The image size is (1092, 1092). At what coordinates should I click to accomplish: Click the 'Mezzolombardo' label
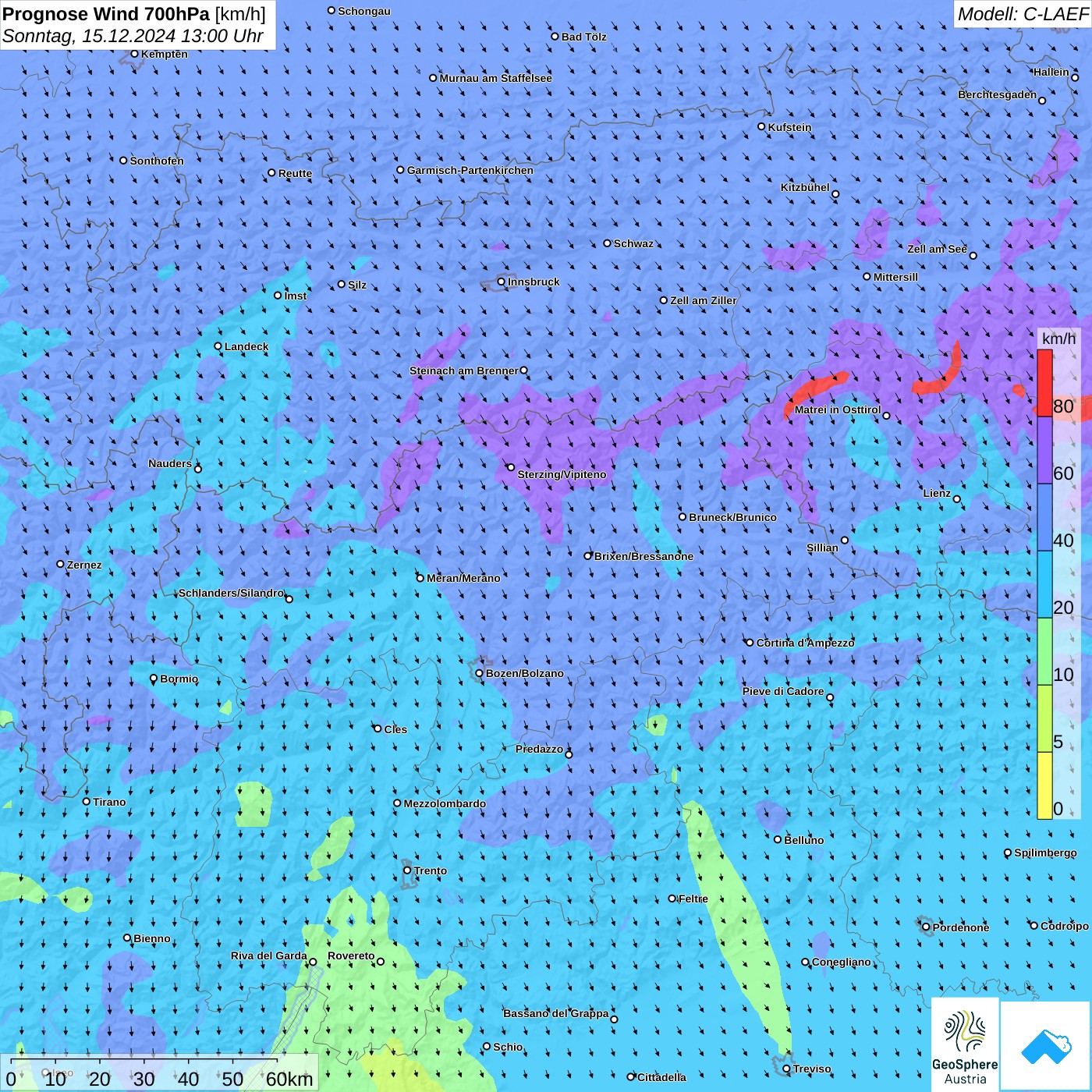click(x=445, y=803)
